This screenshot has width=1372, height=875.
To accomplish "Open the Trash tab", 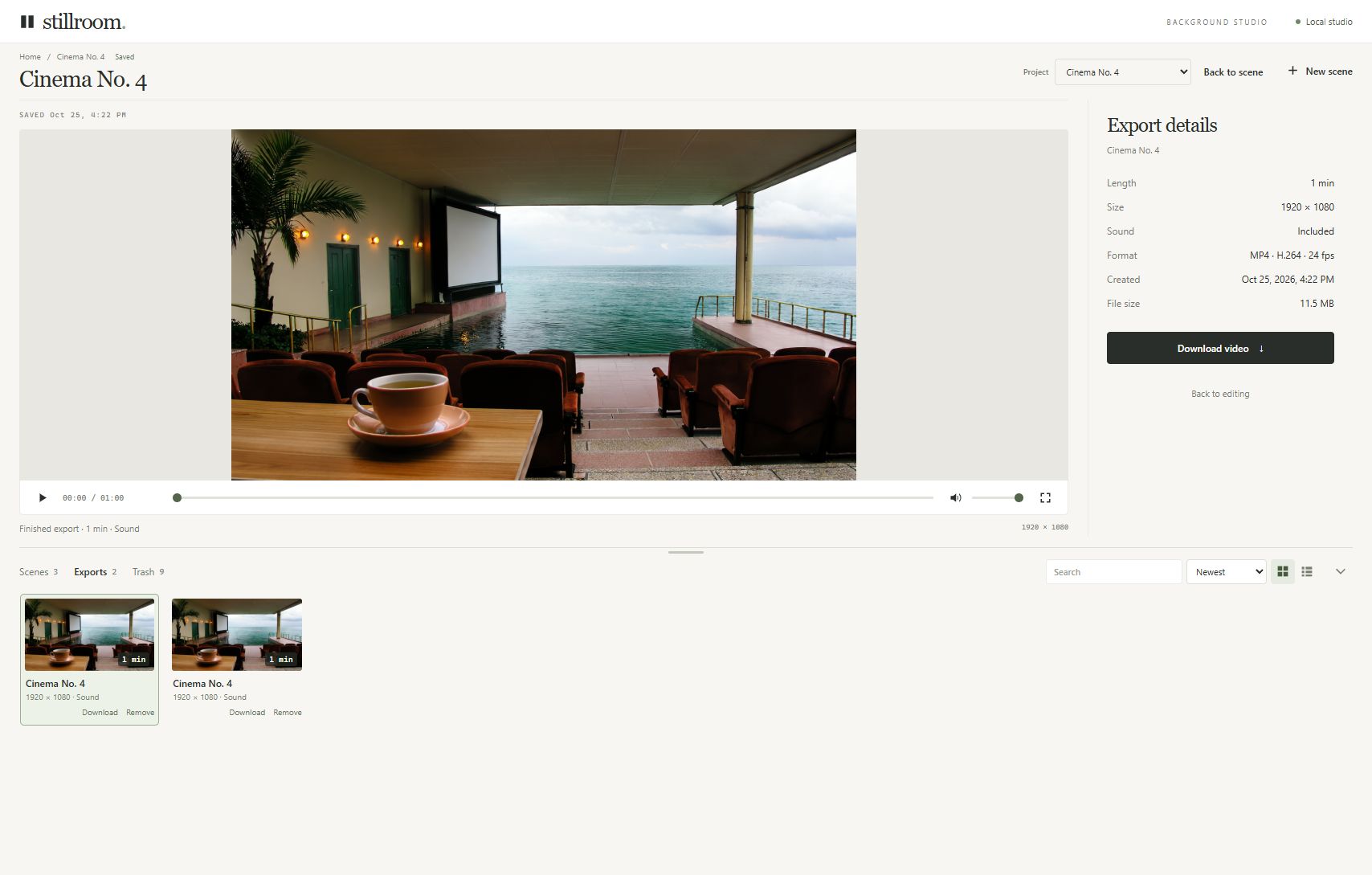I will pos(149,572).
